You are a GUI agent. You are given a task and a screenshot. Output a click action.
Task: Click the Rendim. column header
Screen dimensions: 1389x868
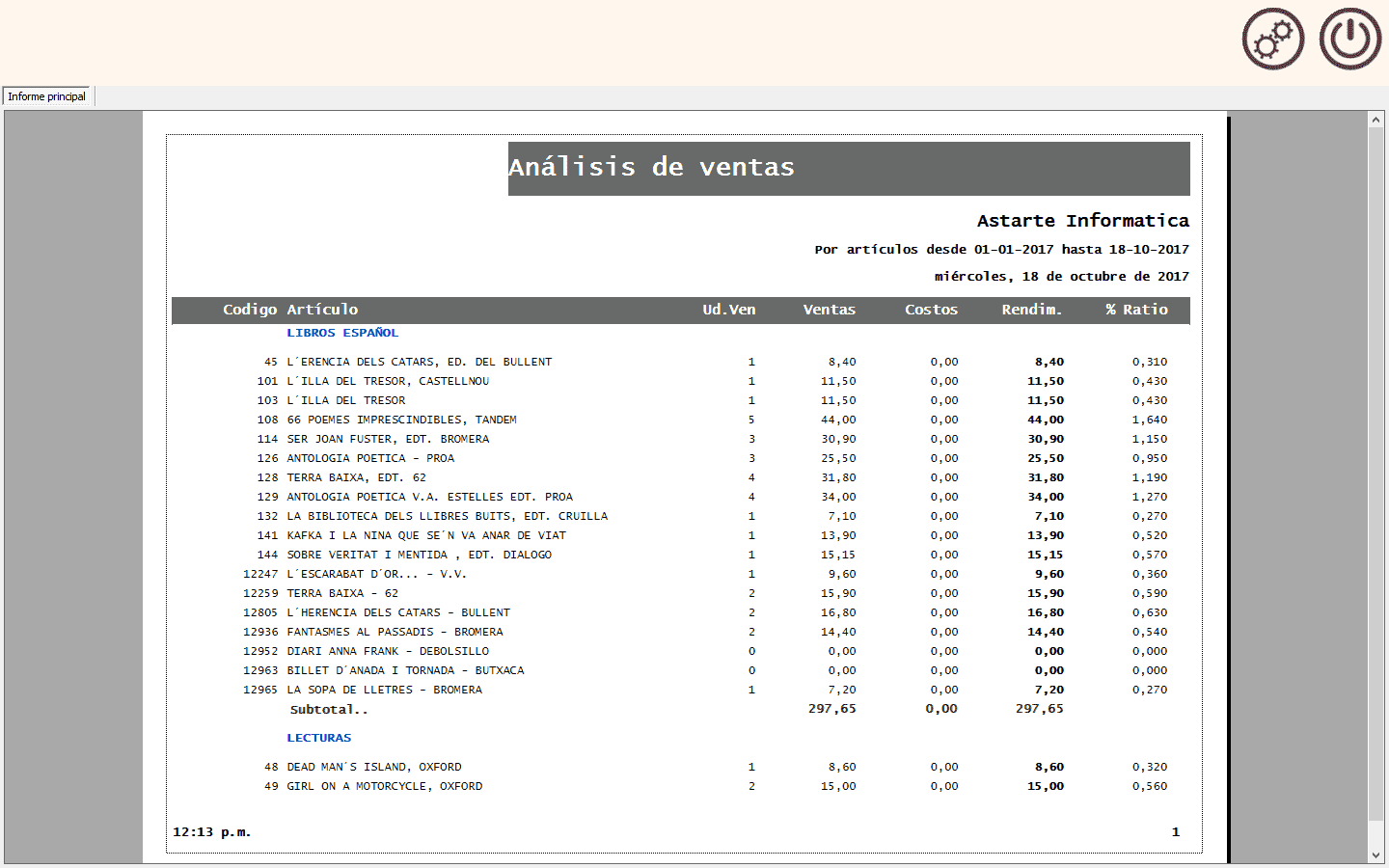click(1031, 310)
